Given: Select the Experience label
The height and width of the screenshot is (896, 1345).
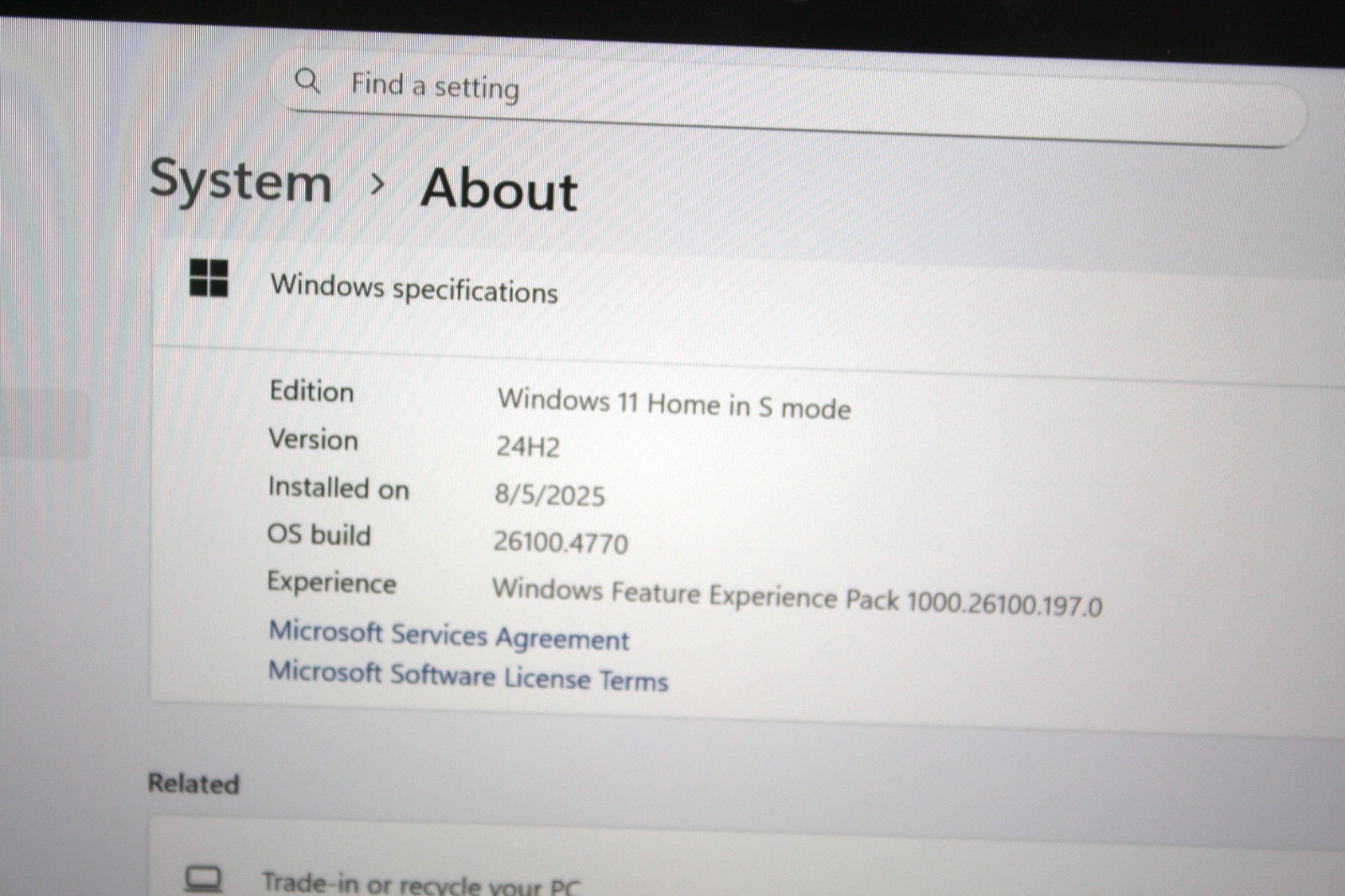Looking at the screenshot, I should pyautogui.click(x=331, y=582).
